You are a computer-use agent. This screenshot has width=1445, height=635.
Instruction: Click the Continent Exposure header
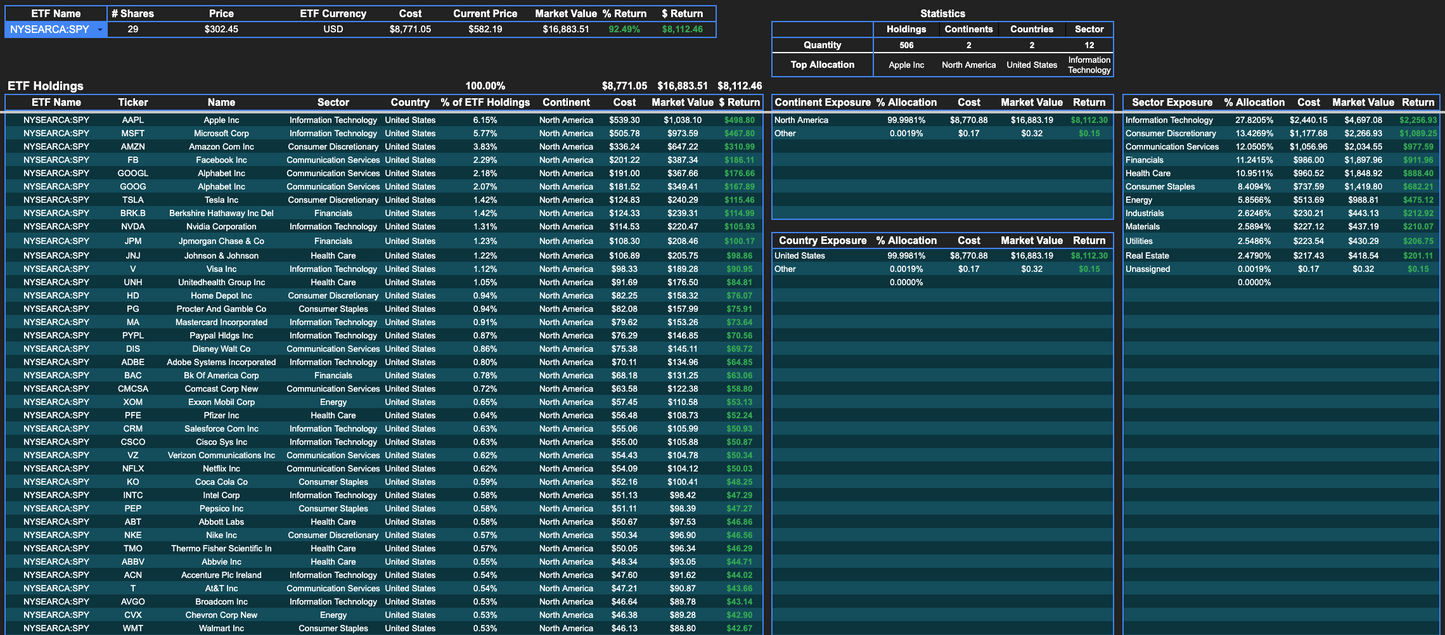point(822,102)
